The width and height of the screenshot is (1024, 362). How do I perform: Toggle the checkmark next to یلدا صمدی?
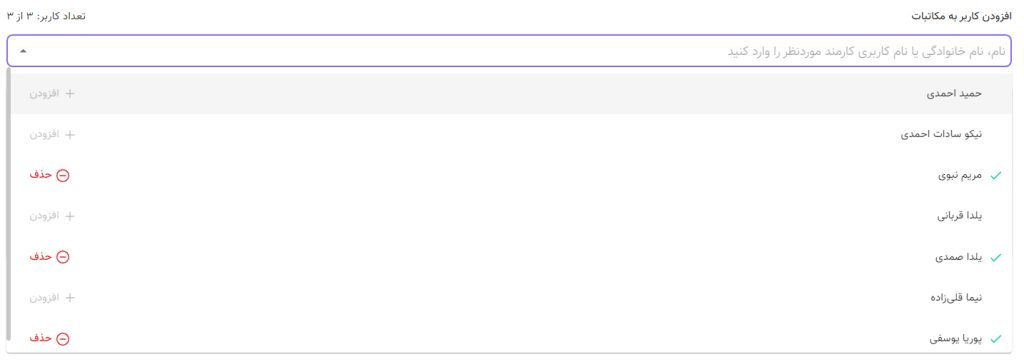(x=995, y=257)
